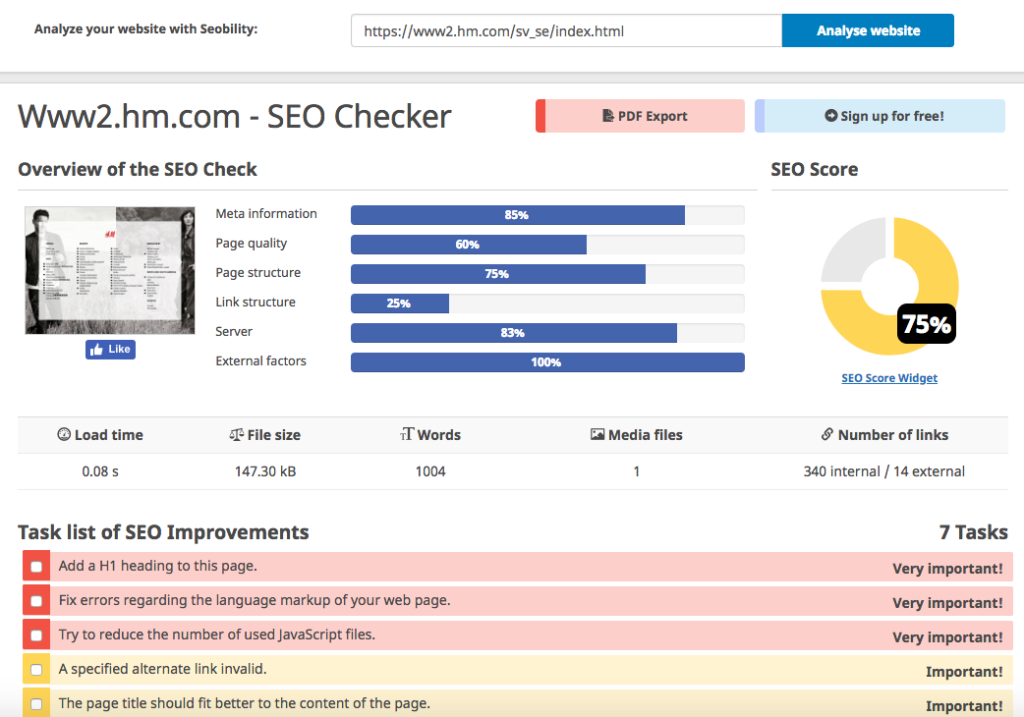Viewport: 1024px width, 717px height.
Task: Click 'A specified alternate link invalid' task
Action: pyautogui.click(x=163, y=669)
